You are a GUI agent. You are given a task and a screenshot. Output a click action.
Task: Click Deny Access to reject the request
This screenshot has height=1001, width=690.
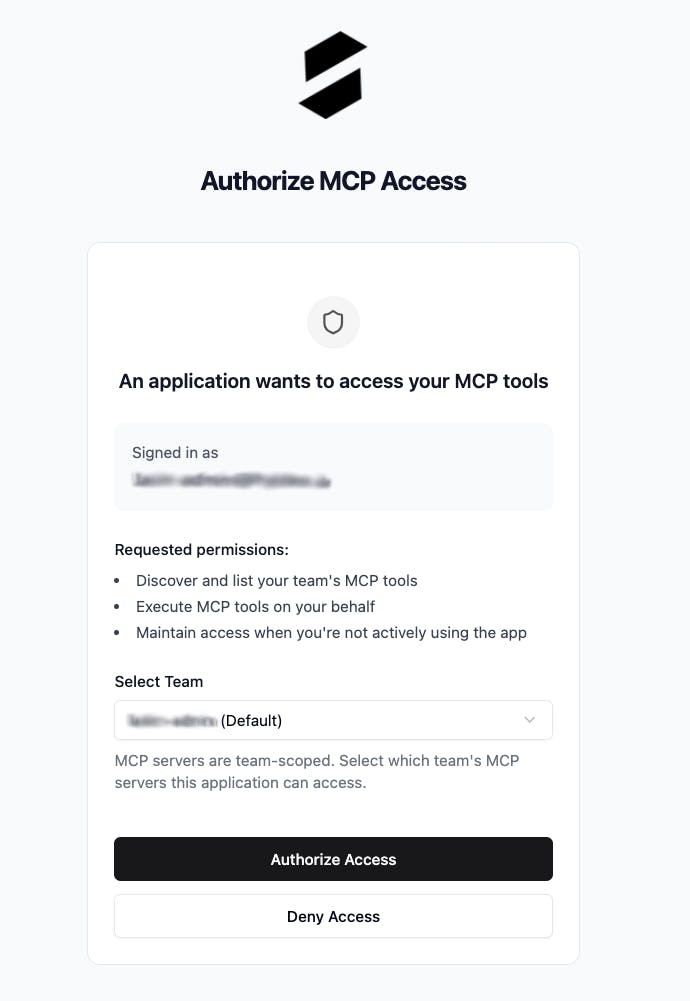click(333, 916)
